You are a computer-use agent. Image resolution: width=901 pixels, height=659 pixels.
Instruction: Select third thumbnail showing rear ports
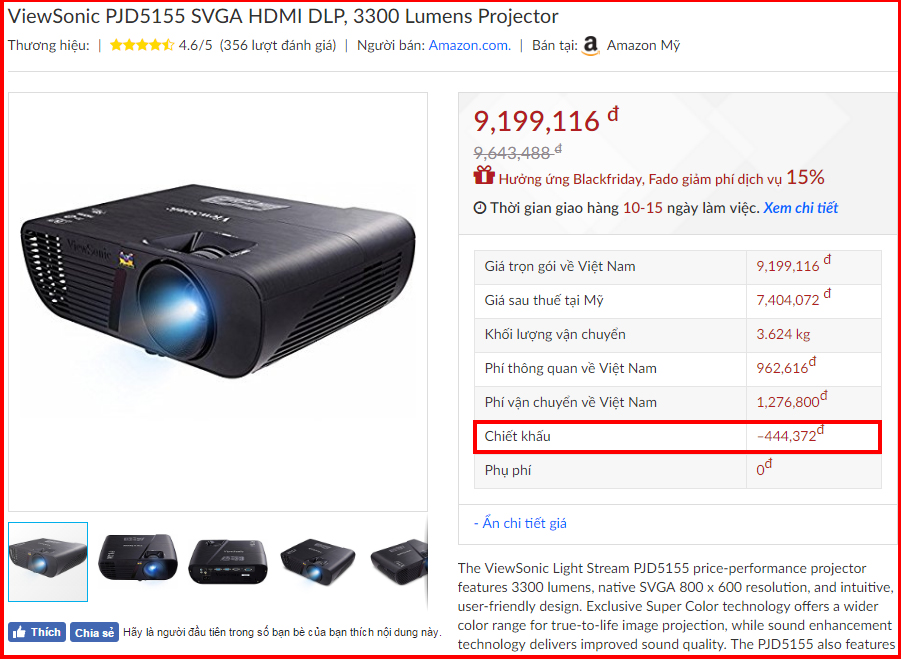(228, 561)
